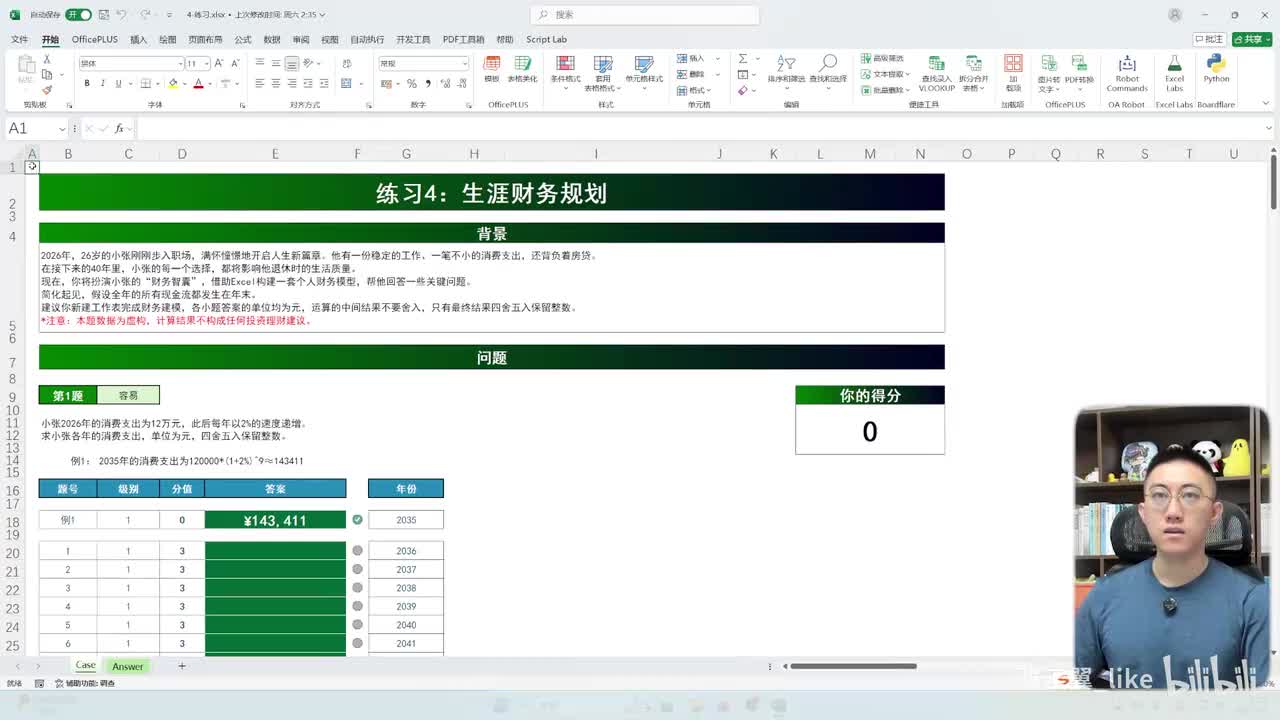Click the search box 搜索

point(645,15)
